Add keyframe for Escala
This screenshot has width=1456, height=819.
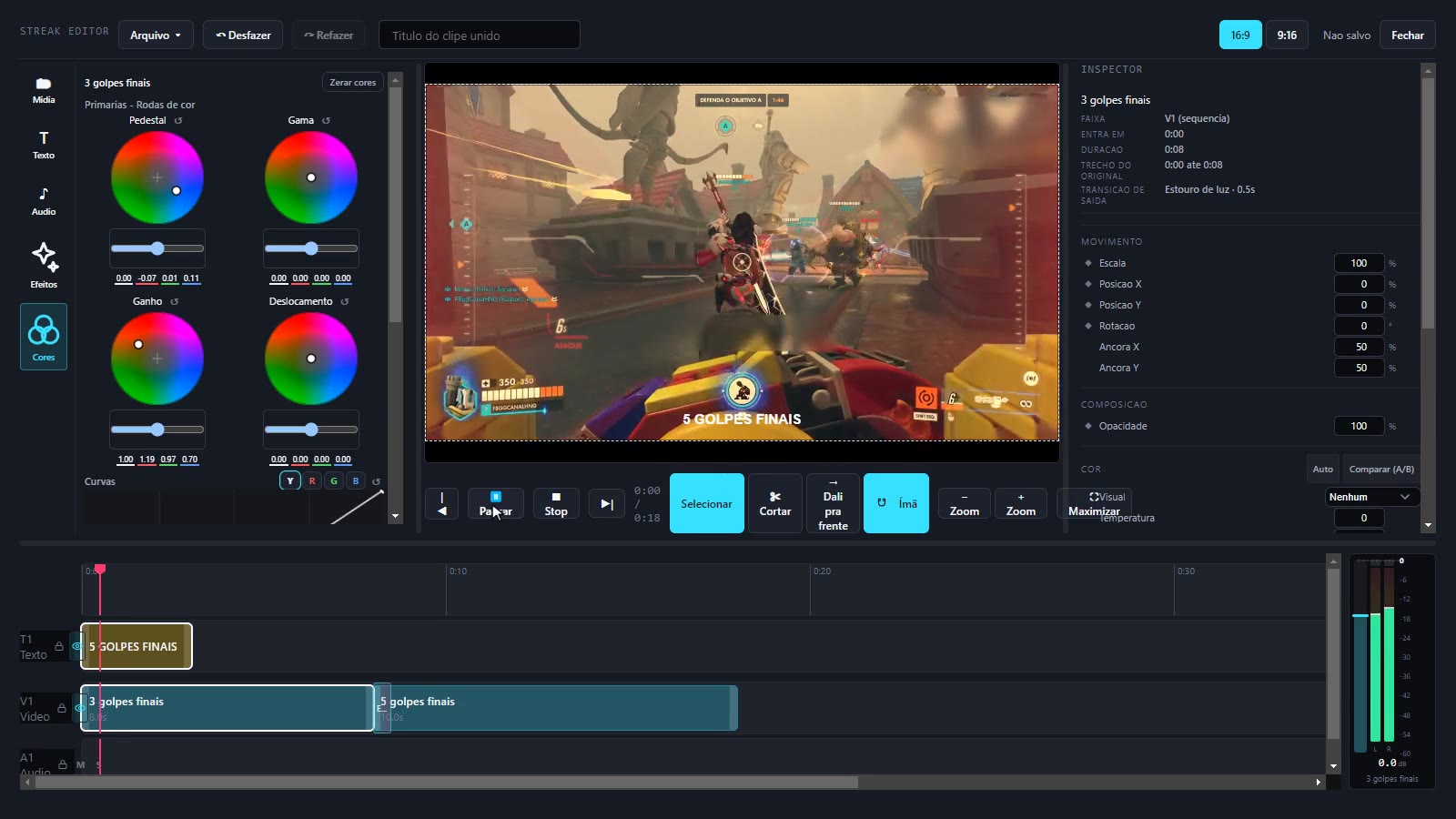point(1088,263)
